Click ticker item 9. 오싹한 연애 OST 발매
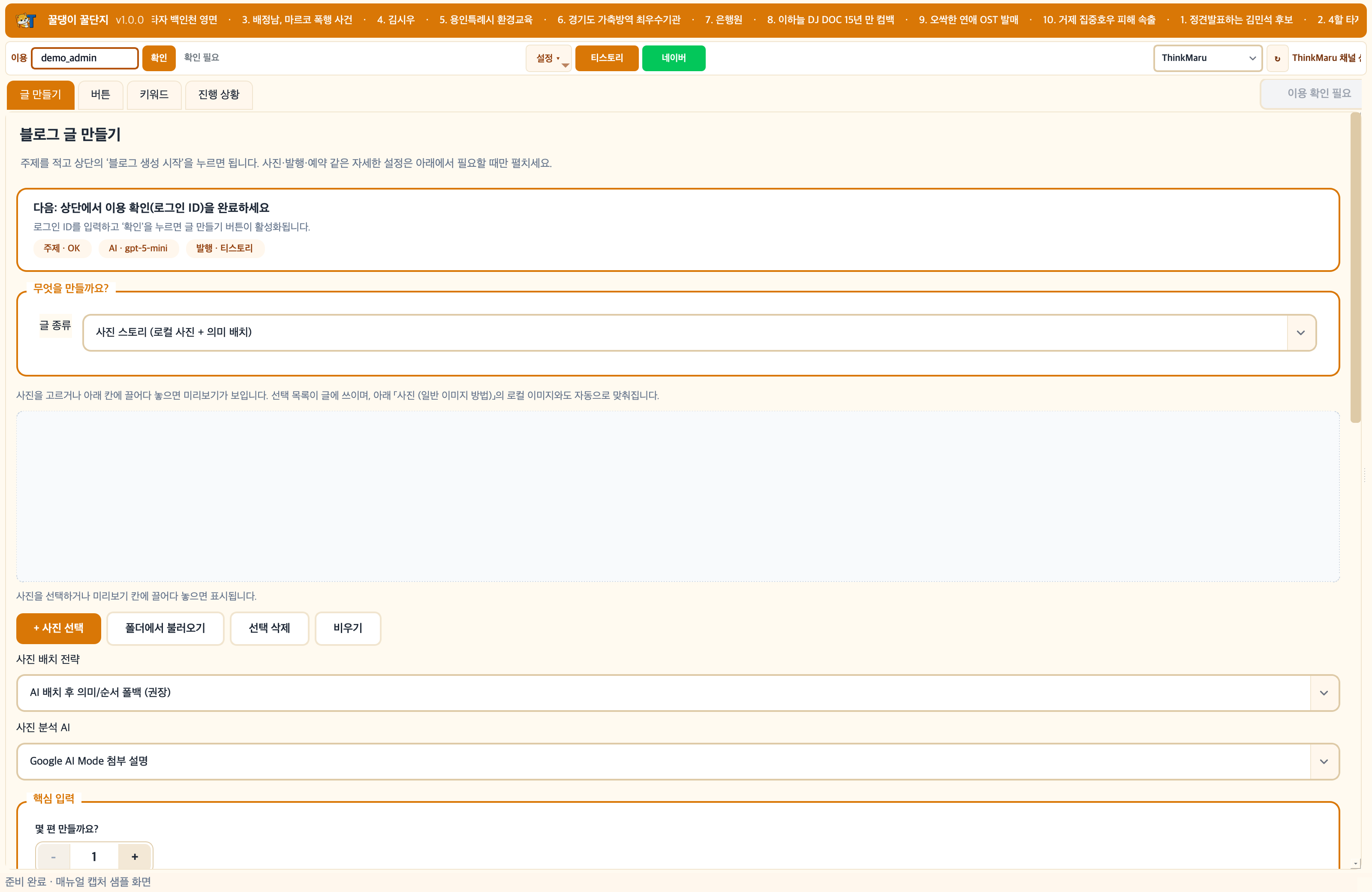The height and width of the screenshot is (892, 1372). [x=969, y=20]
